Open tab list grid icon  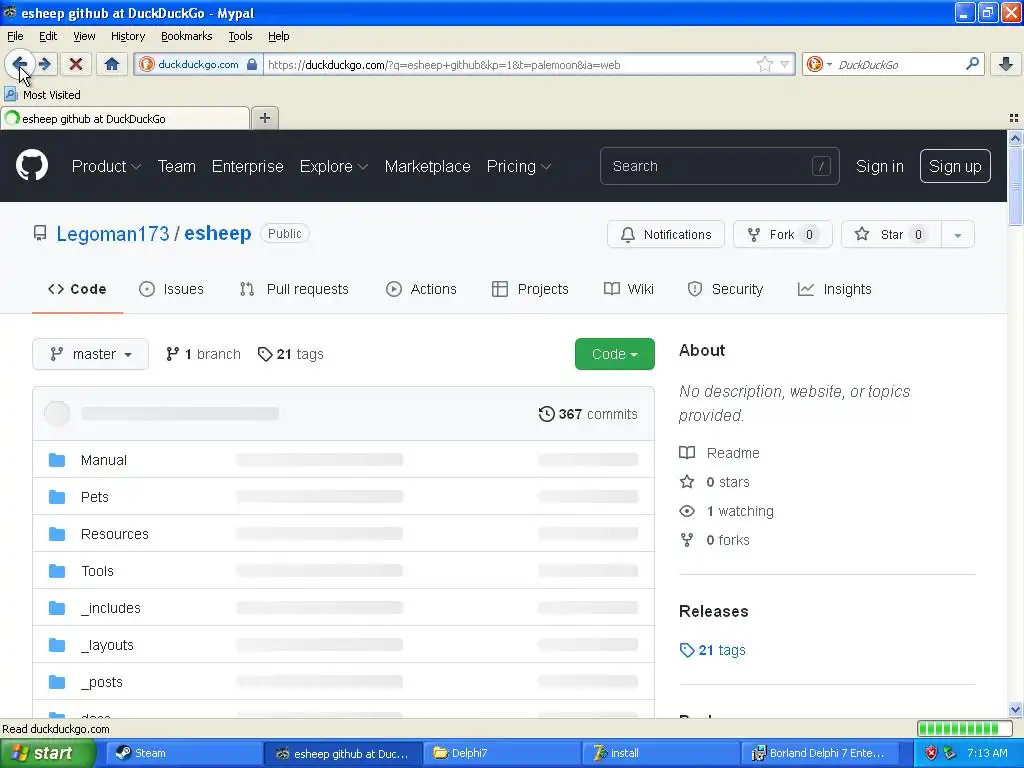tap(1014, 118)
